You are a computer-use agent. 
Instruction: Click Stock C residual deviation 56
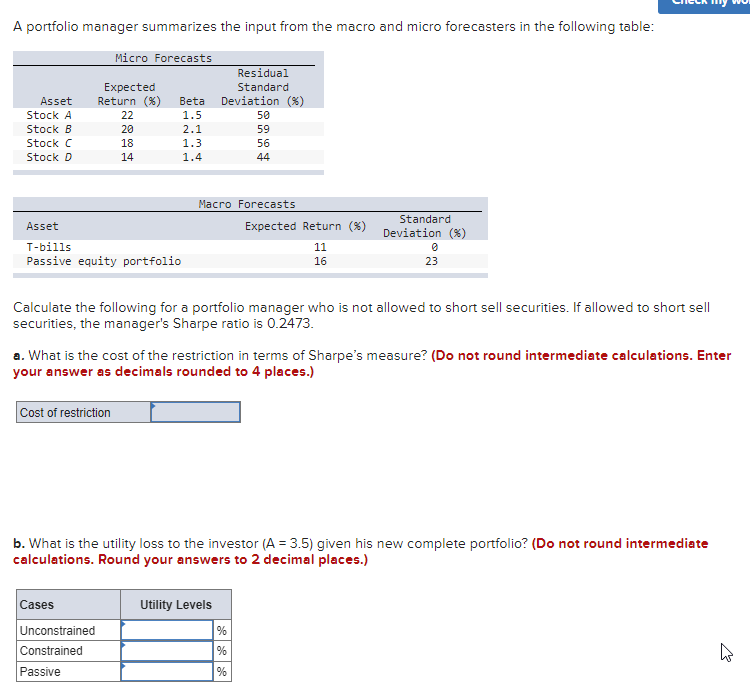[263, 143]
